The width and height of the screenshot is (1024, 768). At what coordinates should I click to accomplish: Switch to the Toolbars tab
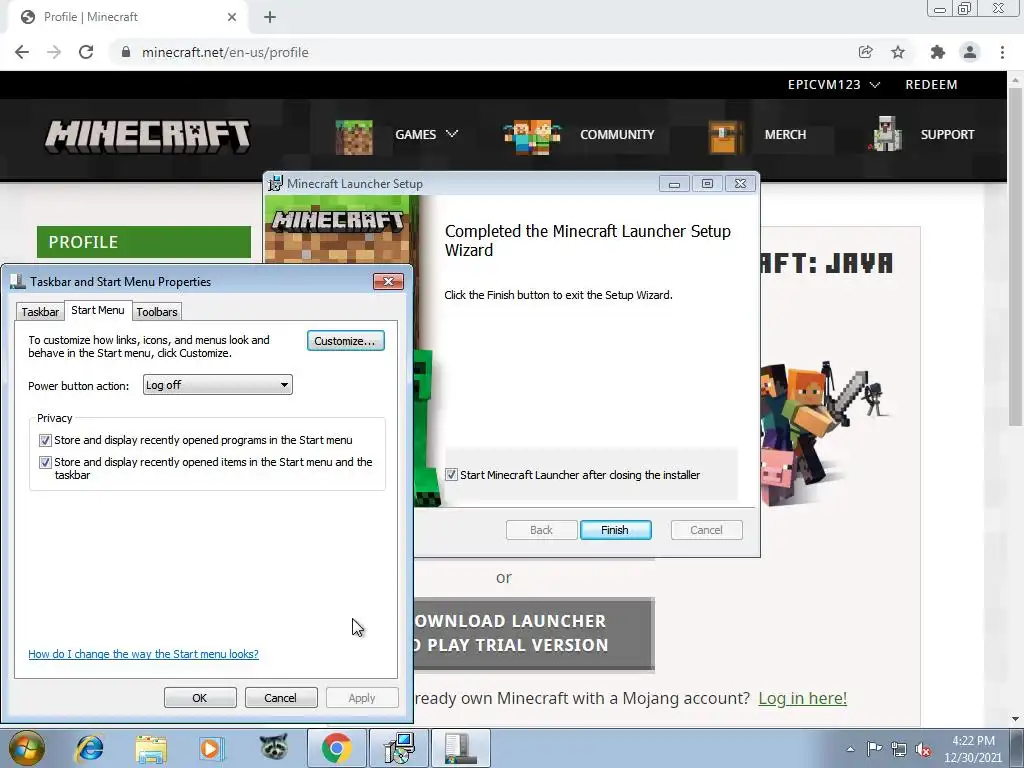(157, 312)
